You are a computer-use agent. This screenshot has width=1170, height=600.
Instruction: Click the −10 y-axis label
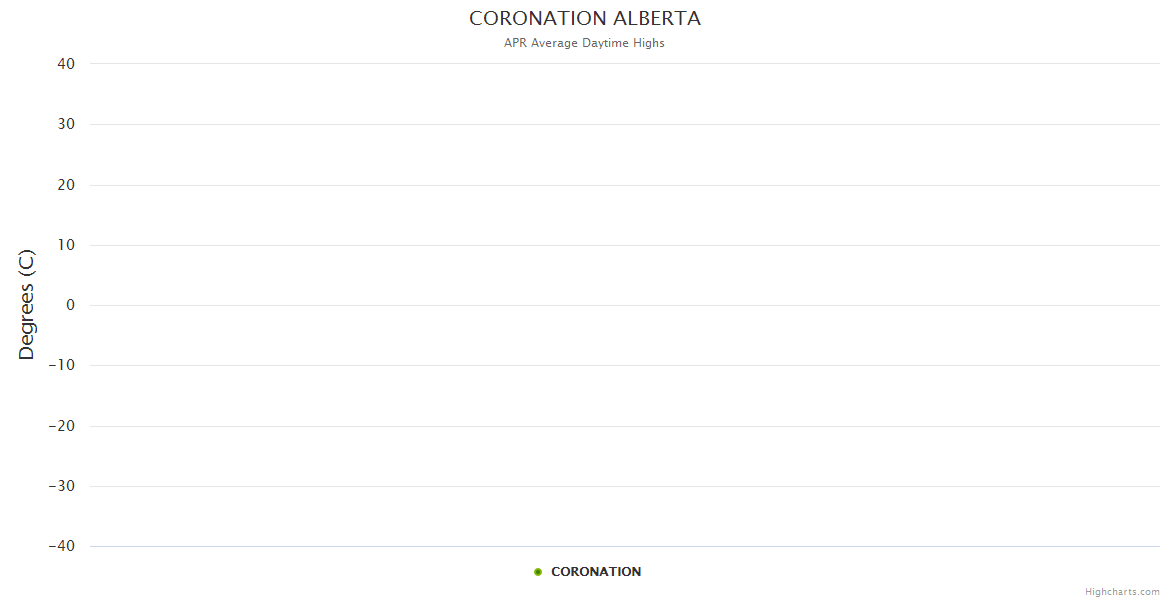click(62, 366)
